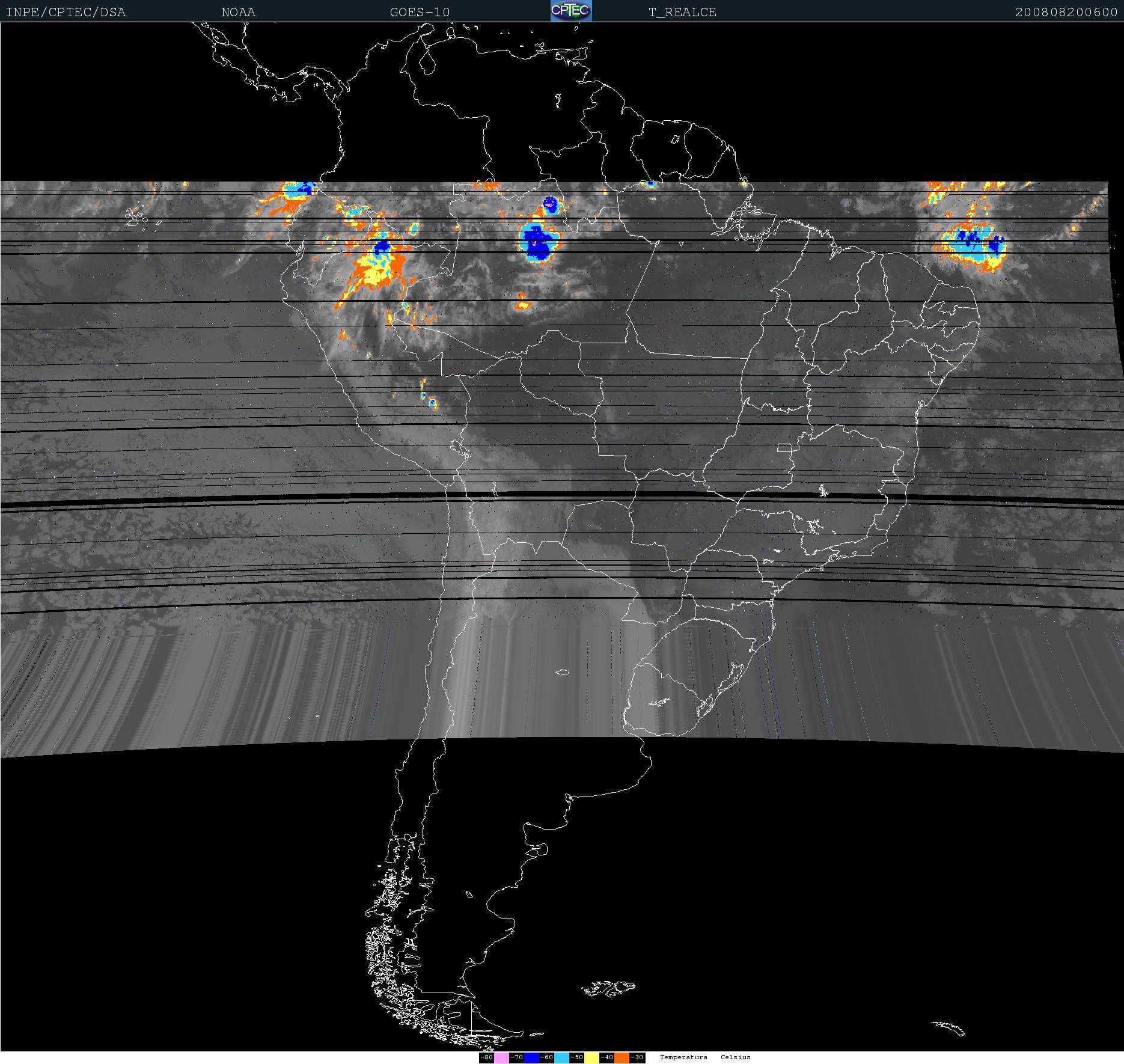
Task: Click the Celsius unit label
Action: tap(736, 1057)
